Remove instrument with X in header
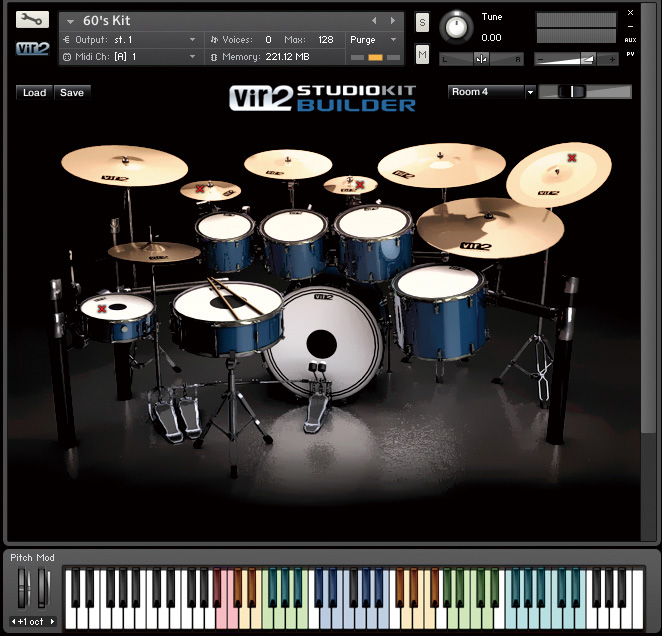Screen dimensions: 662x636 (630, 13)
